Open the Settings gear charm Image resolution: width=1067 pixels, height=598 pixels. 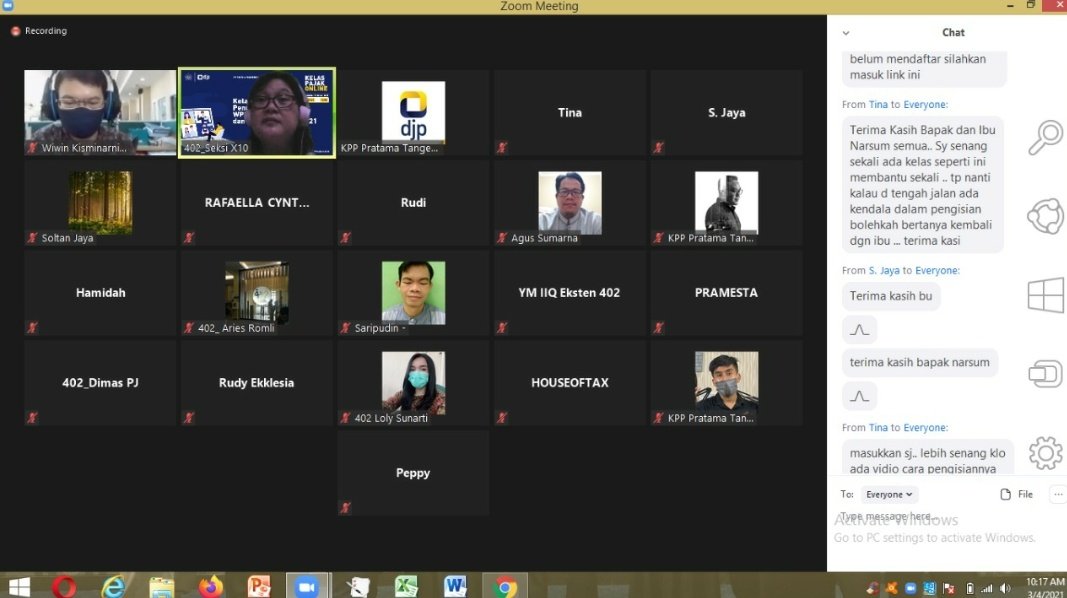1045,453
